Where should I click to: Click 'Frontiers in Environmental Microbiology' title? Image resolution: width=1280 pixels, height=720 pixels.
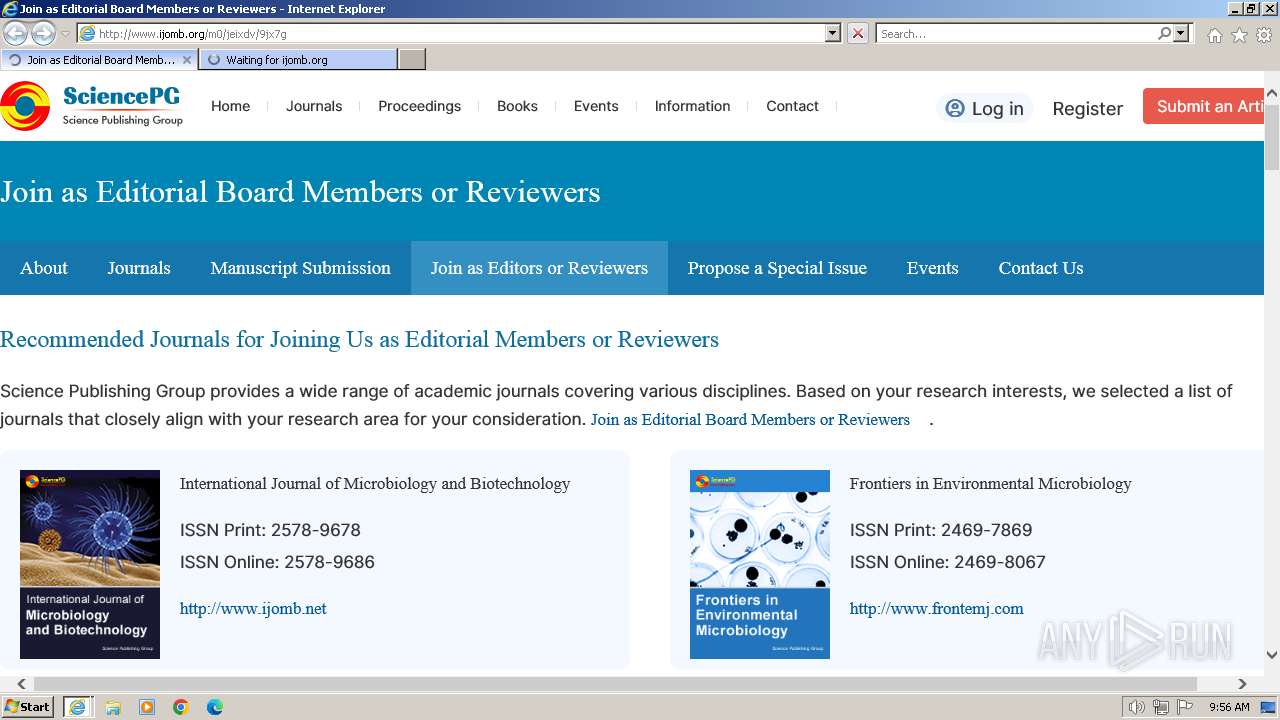coord(990,483)
